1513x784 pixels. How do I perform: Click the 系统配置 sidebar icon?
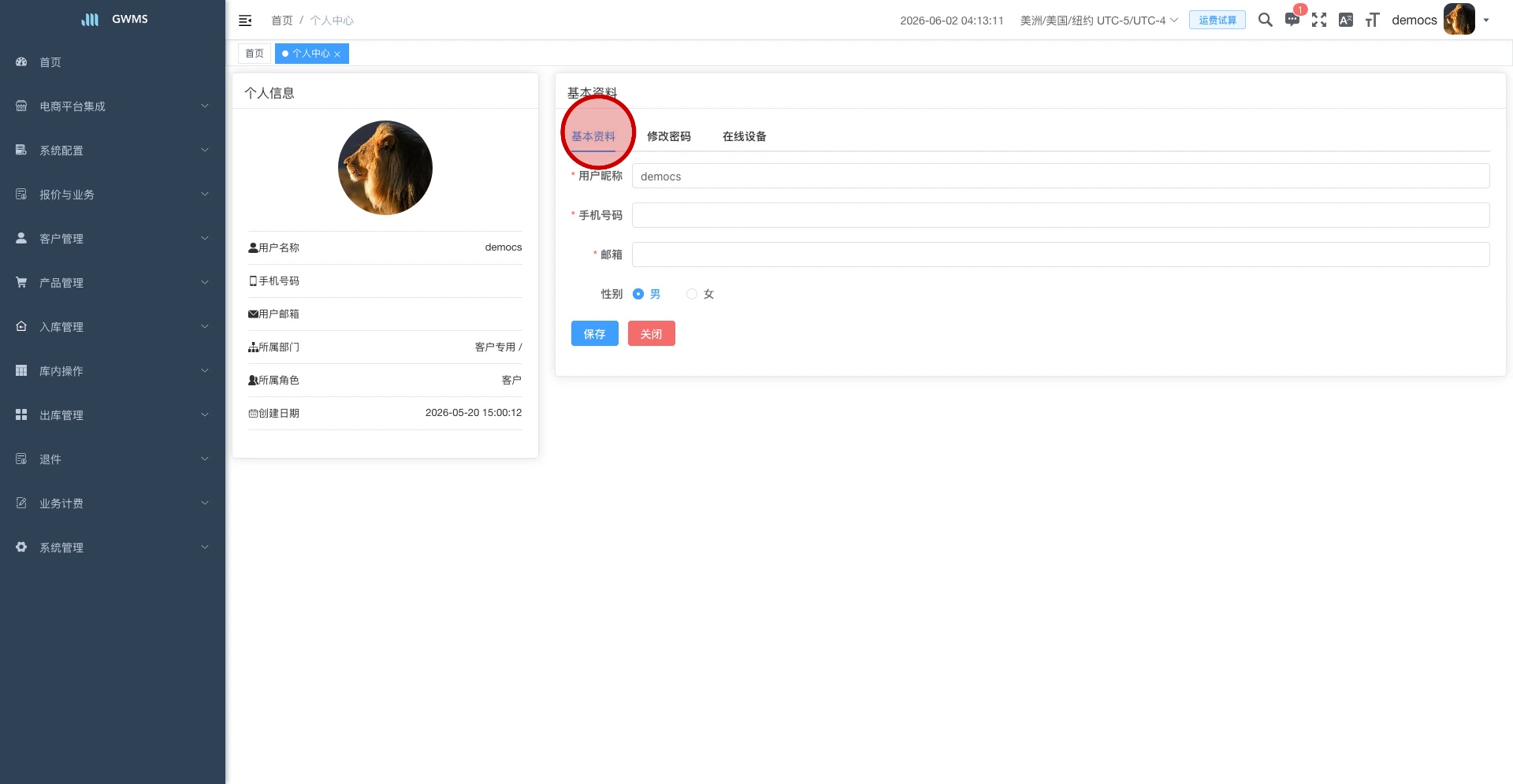pyautogui.click(x=21, y=150)
